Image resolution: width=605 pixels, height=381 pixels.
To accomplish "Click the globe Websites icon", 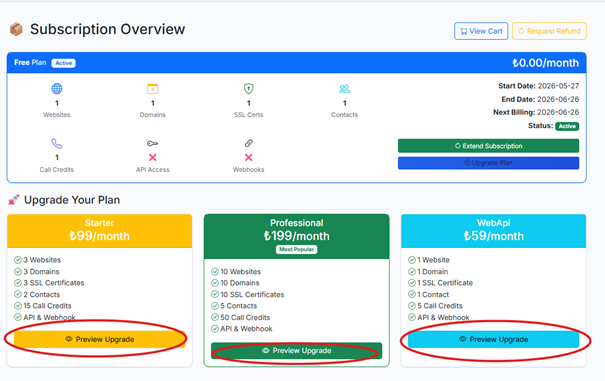I will point(57,89).
